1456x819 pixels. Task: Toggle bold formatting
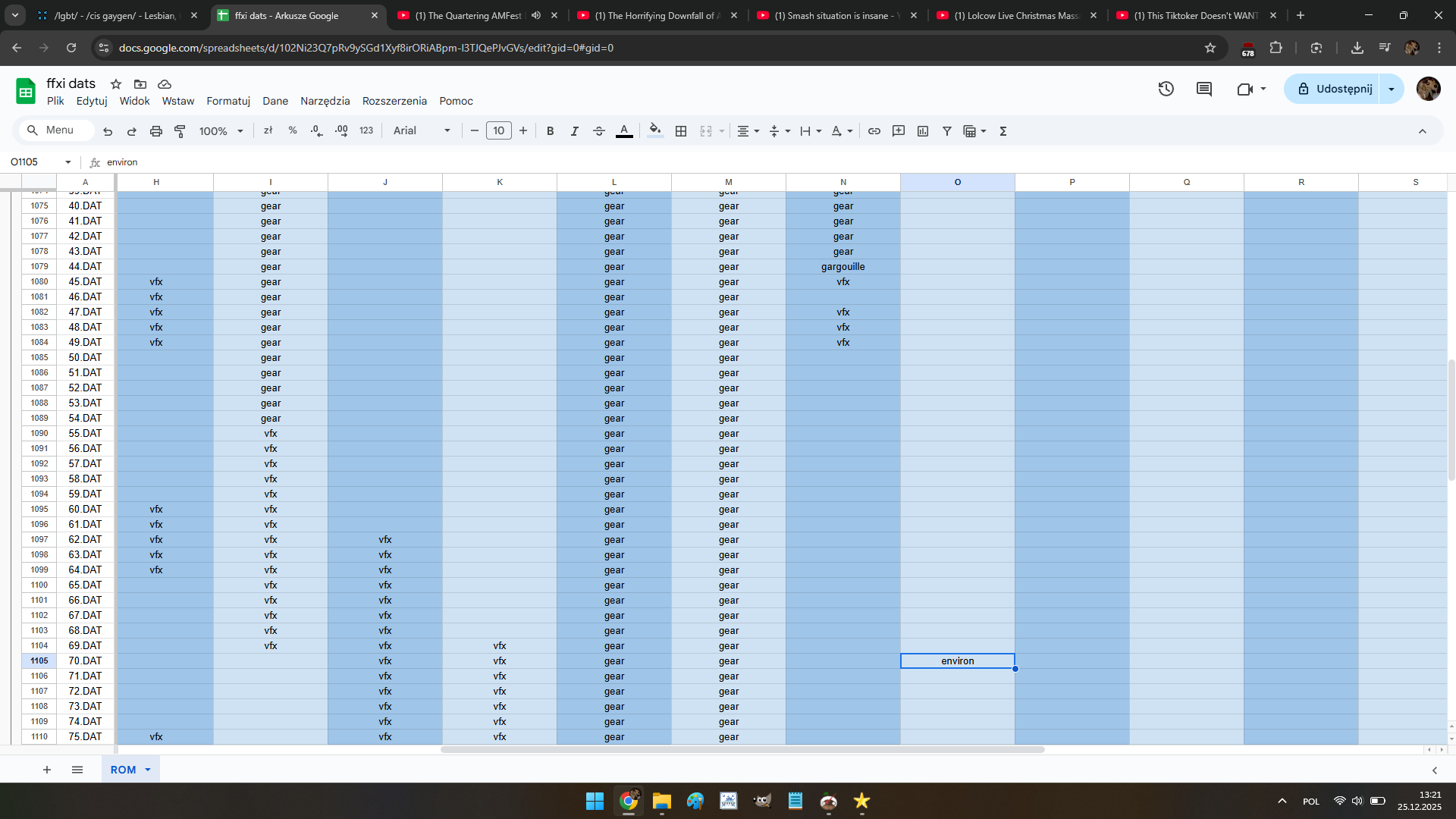[551, 131]
